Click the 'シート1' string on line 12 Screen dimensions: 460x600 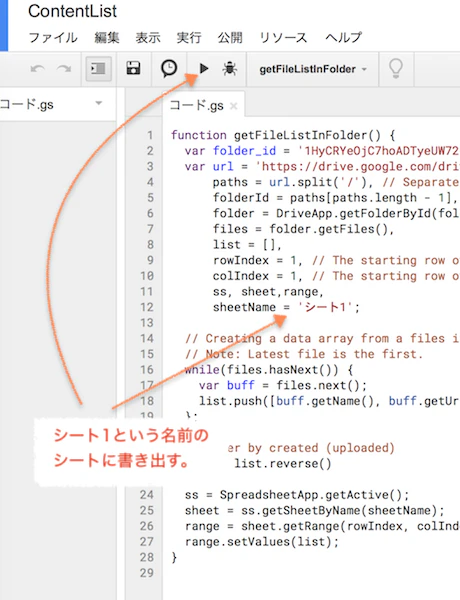[x=325, y=307]
